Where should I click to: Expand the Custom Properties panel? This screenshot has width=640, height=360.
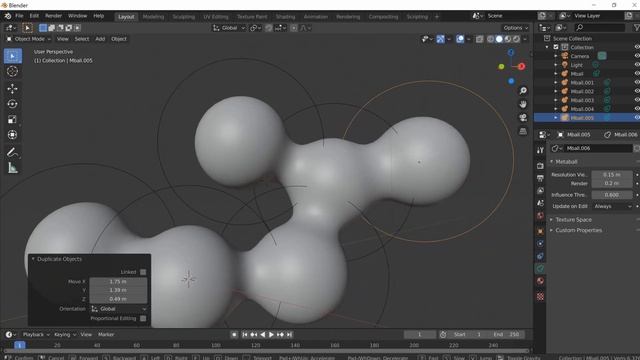click(551, 230)
